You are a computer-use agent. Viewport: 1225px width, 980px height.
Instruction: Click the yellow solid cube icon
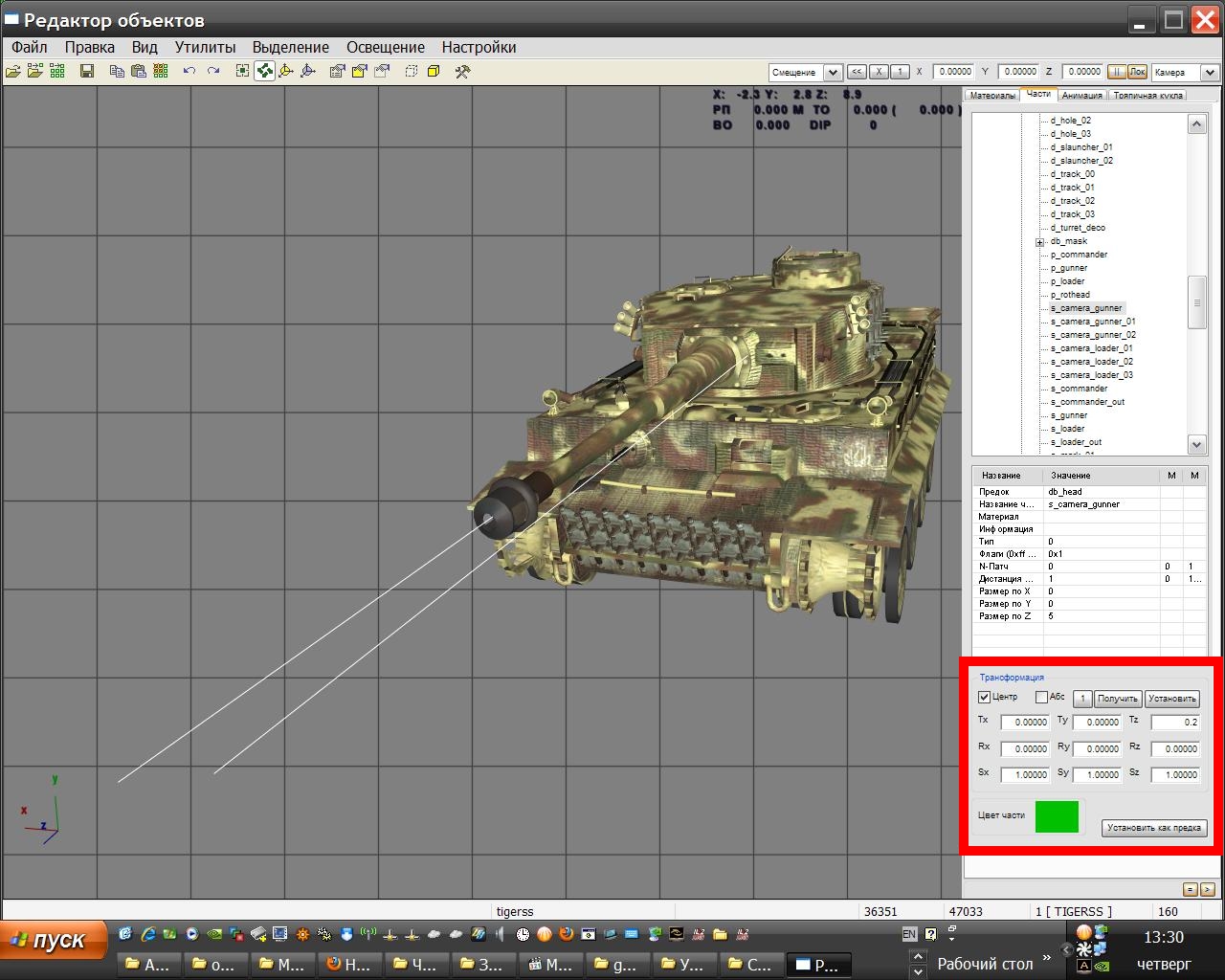click(x=434, y=71)
